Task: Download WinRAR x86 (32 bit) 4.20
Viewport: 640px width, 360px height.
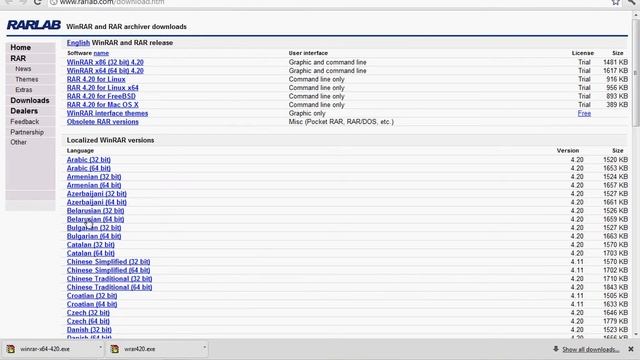Action: pos(105,62)
